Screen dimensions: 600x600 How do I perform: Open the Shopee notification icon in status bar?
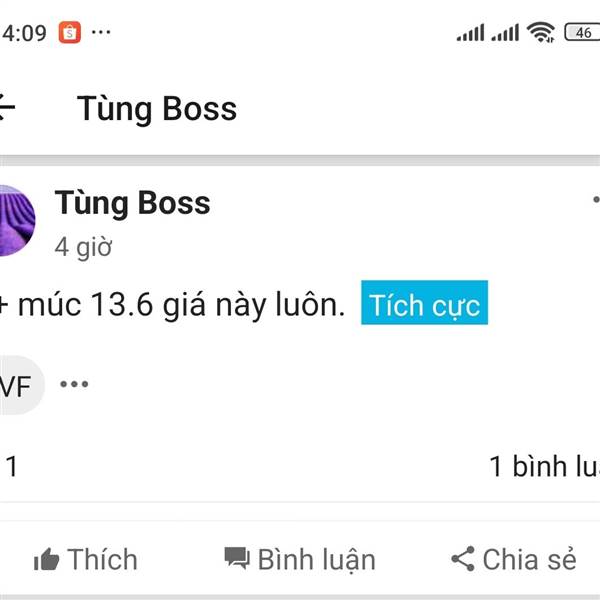(x=70, y=33)
